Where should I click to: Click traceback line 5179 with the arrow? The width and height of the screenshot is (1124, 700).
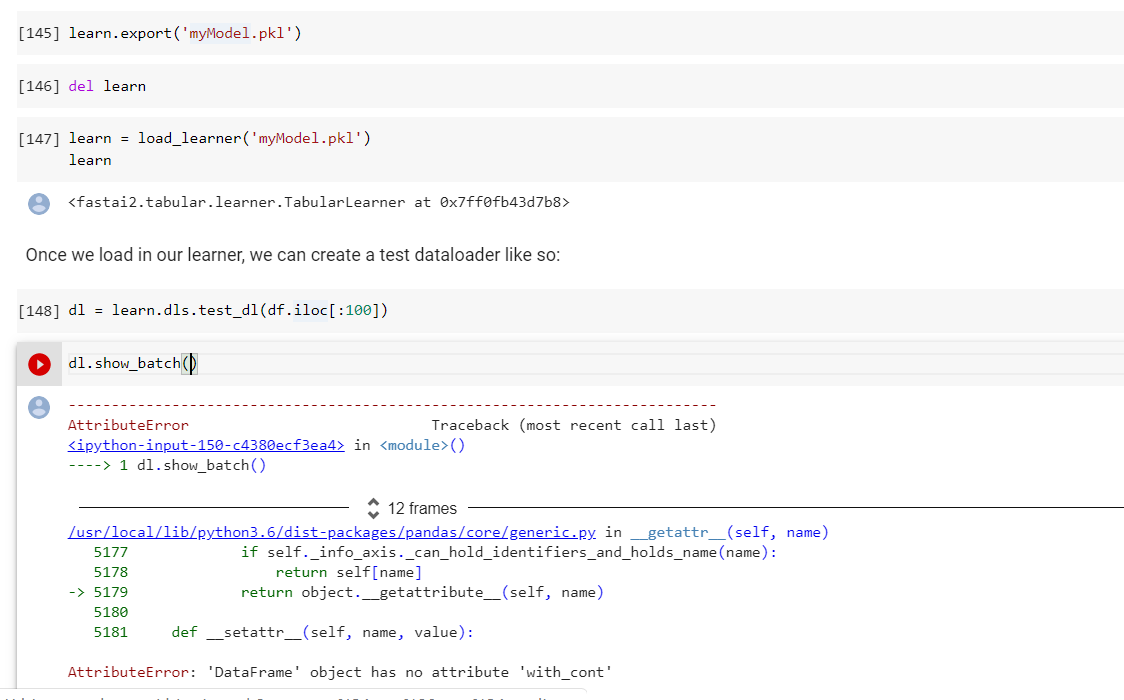point(420,592)
